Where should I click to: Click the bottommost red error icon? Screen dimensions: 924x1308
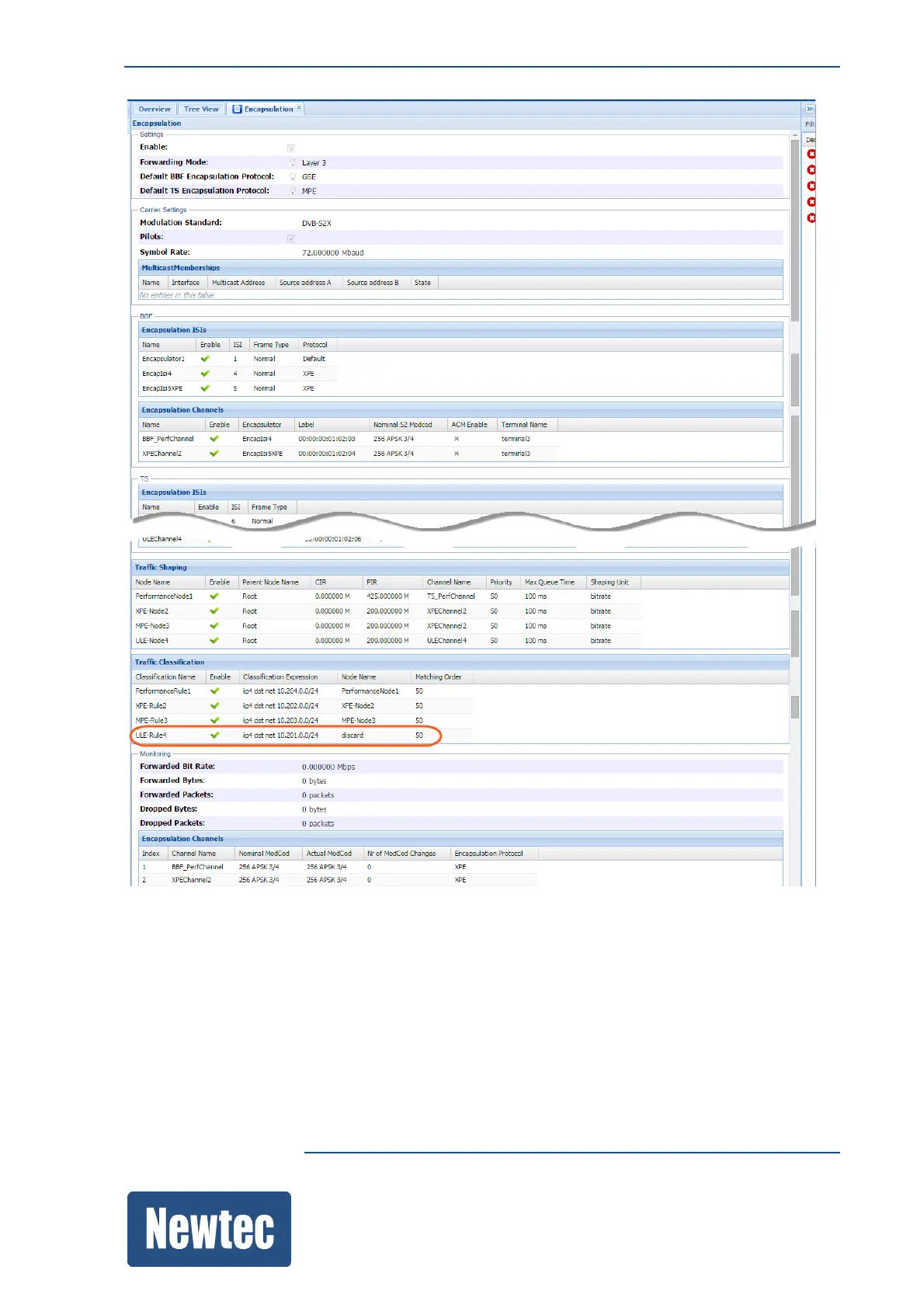(x=811, y=218)
